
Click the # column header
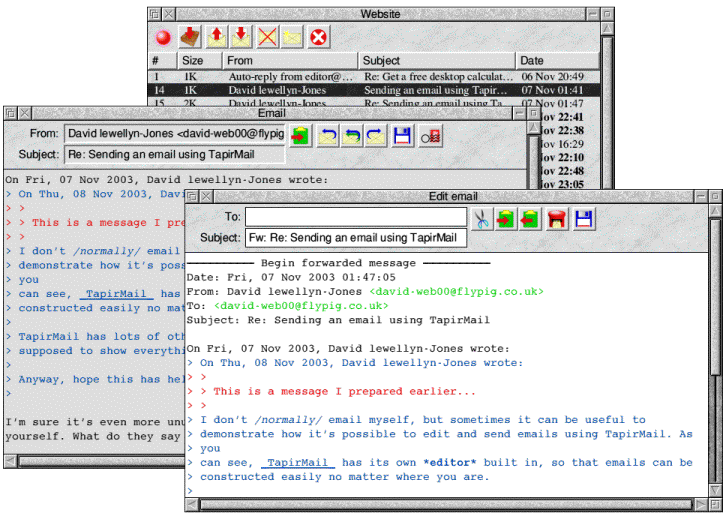(162, 61)
